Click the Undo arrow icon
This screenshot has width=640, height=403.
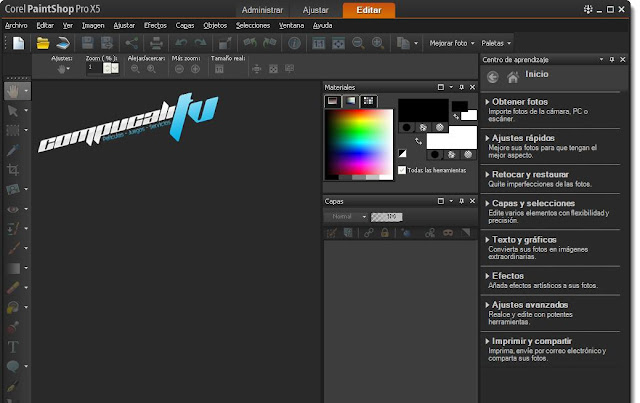181,43
